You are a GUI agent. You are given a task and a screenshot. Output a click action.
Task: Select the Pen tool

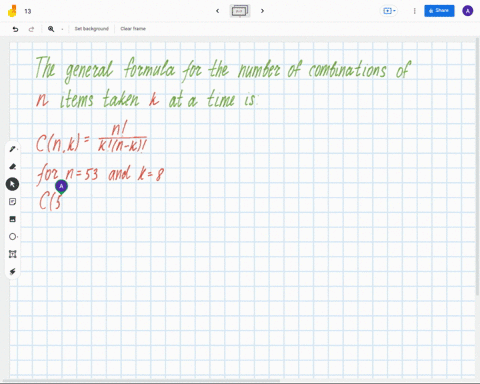tap(13, 149)
